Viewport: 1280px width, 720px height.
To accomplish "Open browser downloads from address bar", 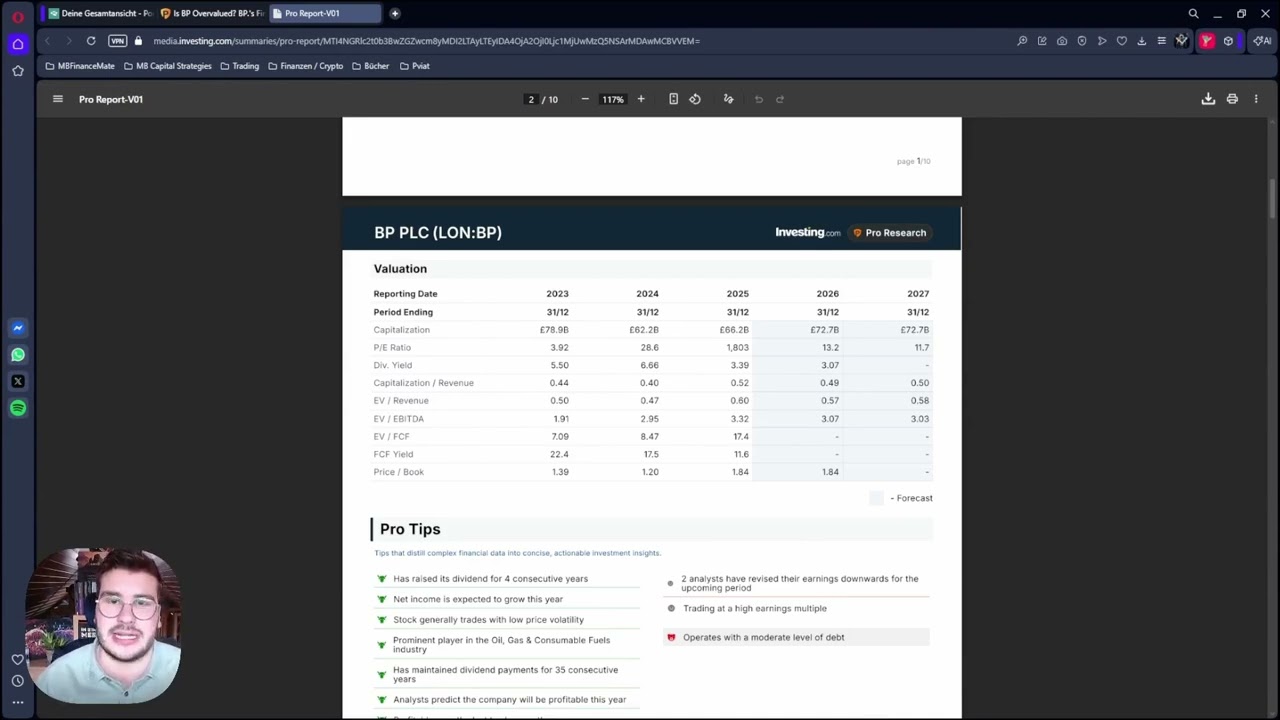I will [1142, 41].
